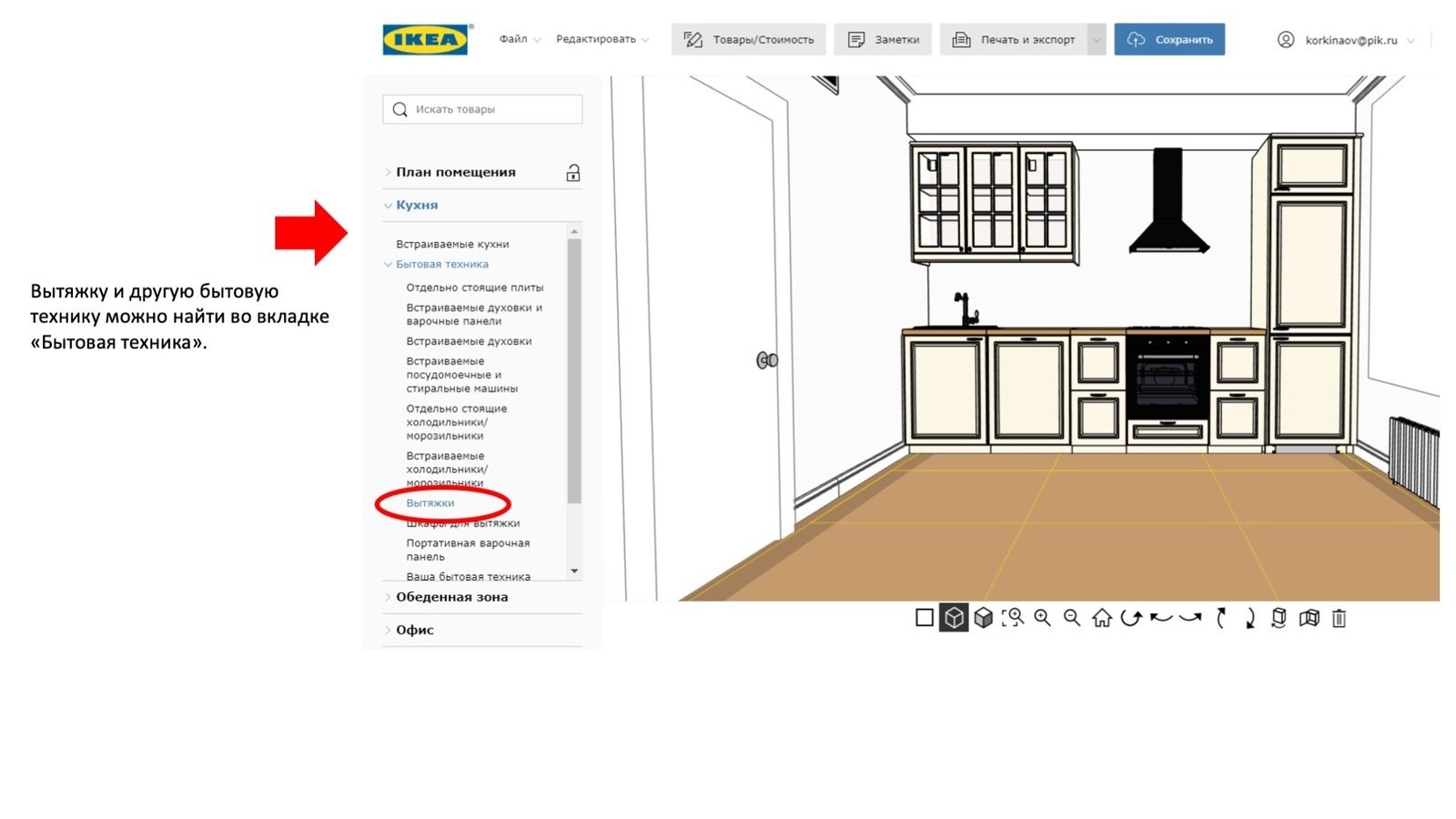The image size is (1456, 819).
Task: Click the zoom in magnifier icon
Action: 1043,618
